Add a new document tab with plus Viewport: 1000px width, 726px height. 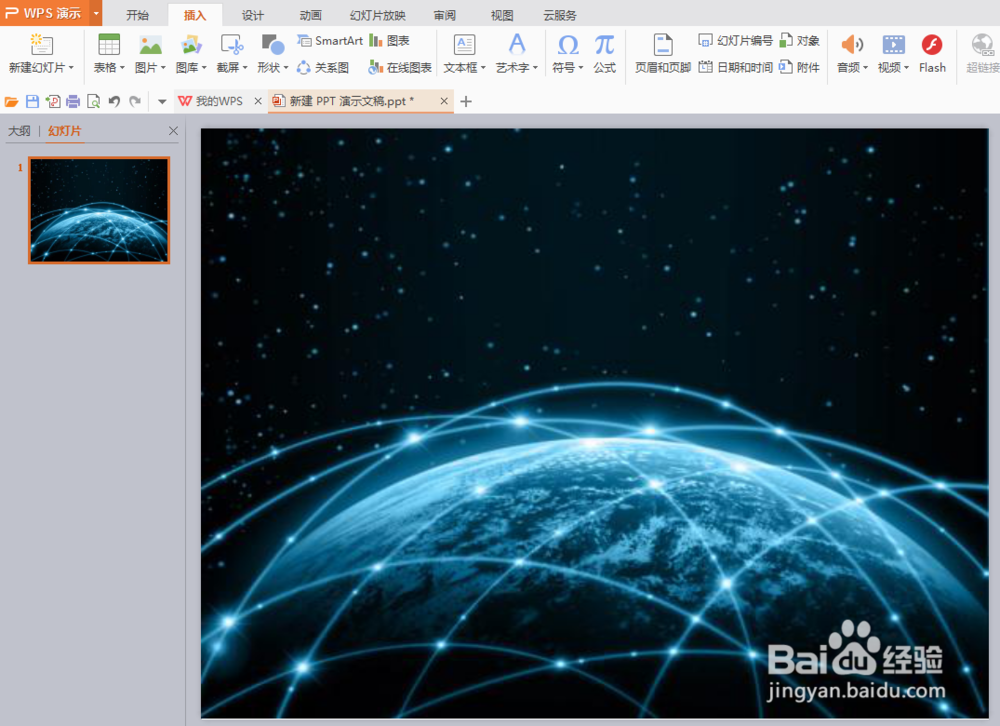click(x=466, y=101)
